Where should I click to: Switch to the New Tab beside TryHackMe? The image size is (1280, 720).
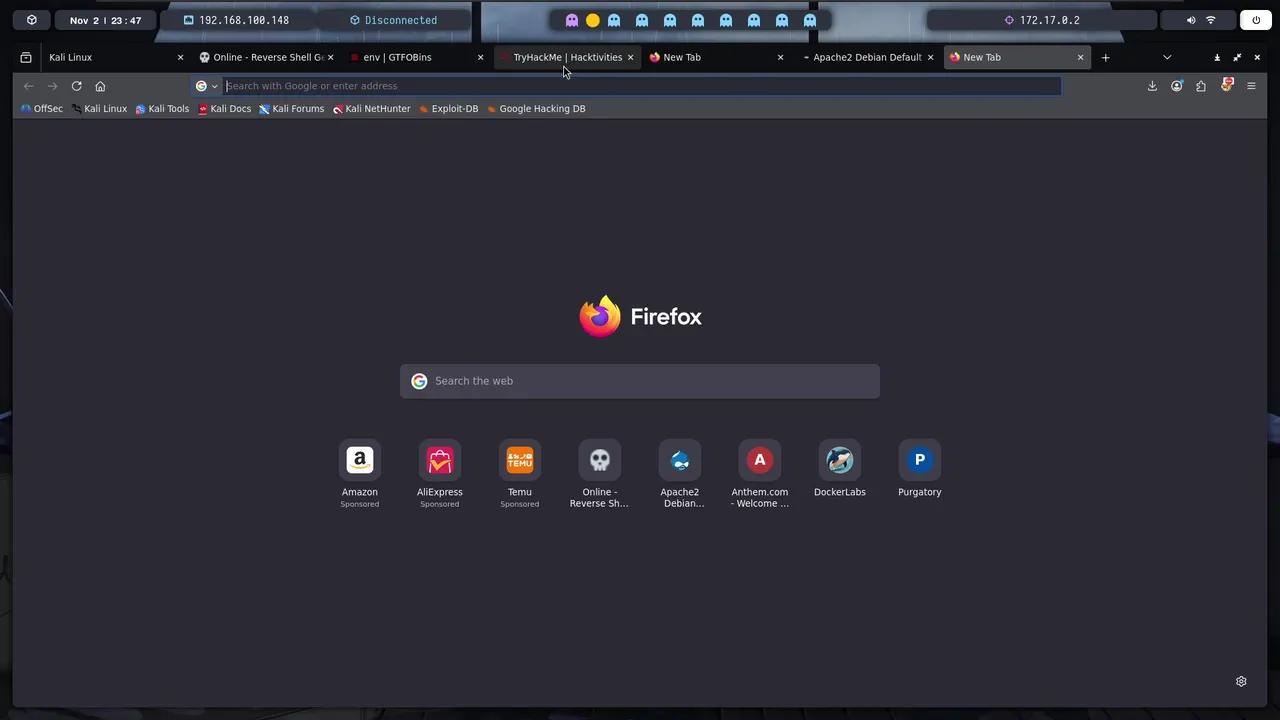pyautogui.click(x=715, y=57)
